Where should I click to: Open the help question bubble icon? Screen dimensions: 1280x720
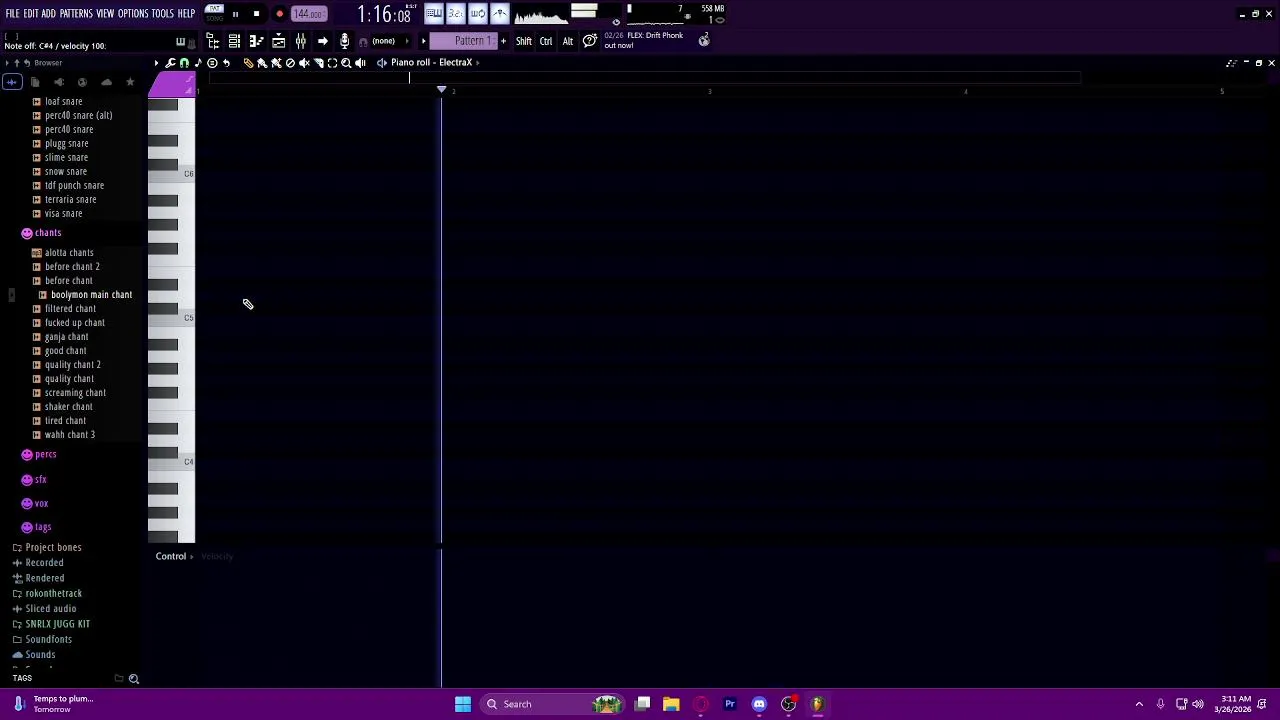click(x=590, y=41)
